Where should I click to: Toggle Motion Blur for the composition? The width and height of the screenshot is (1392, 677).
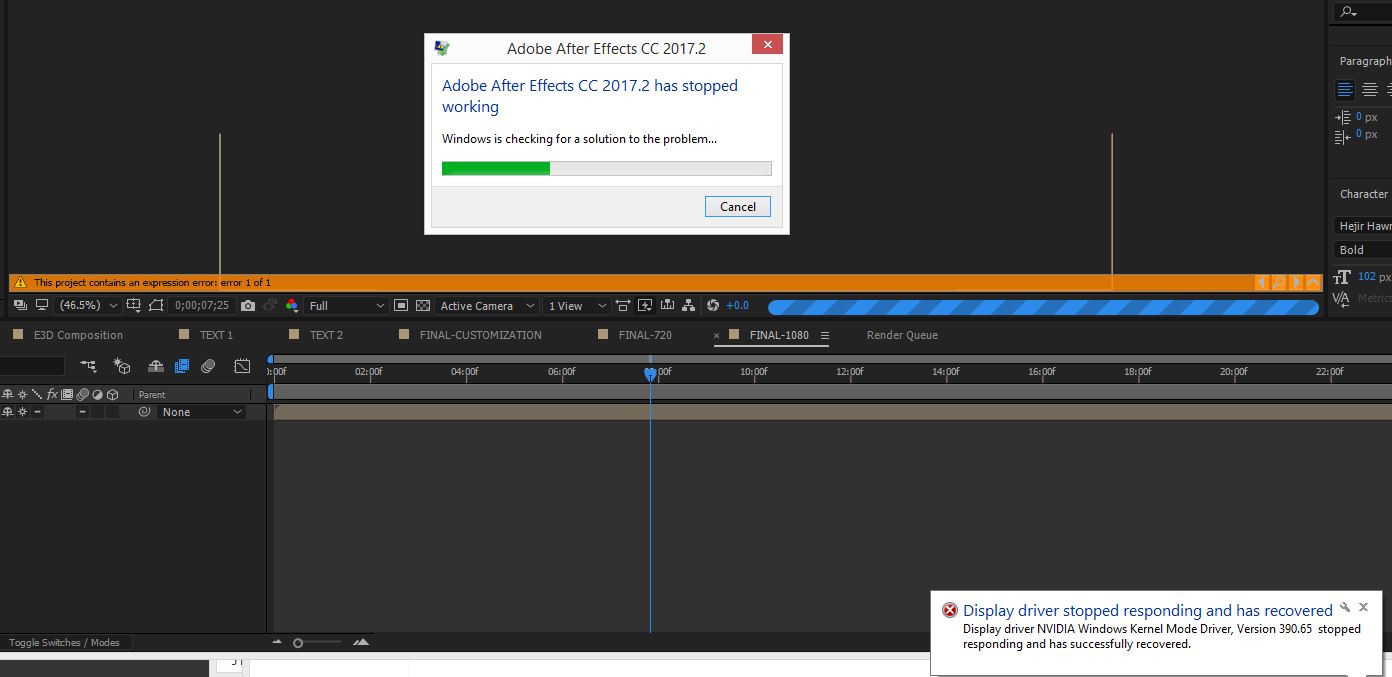click(x=208, y=366)
